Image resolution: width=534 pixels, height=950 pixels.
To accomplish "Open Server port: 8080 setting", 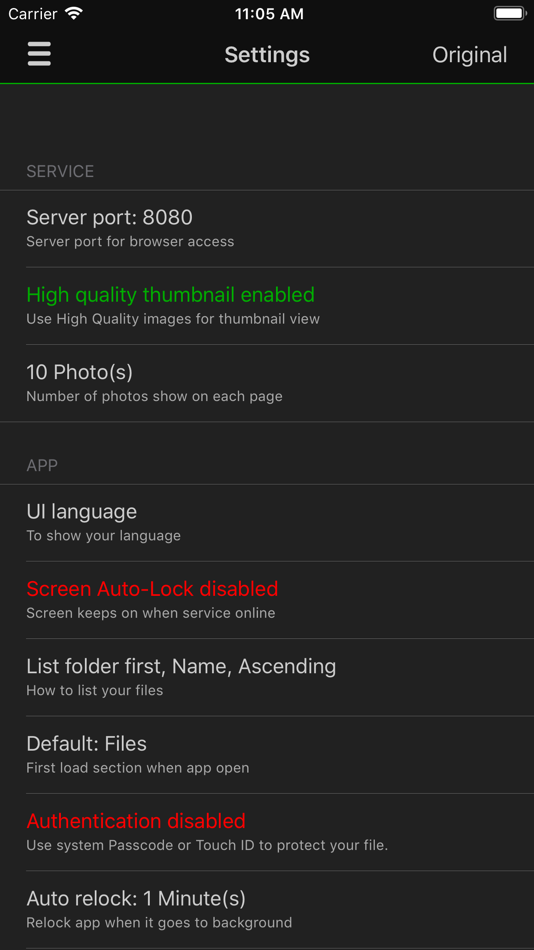I will (x=267, y=228).
